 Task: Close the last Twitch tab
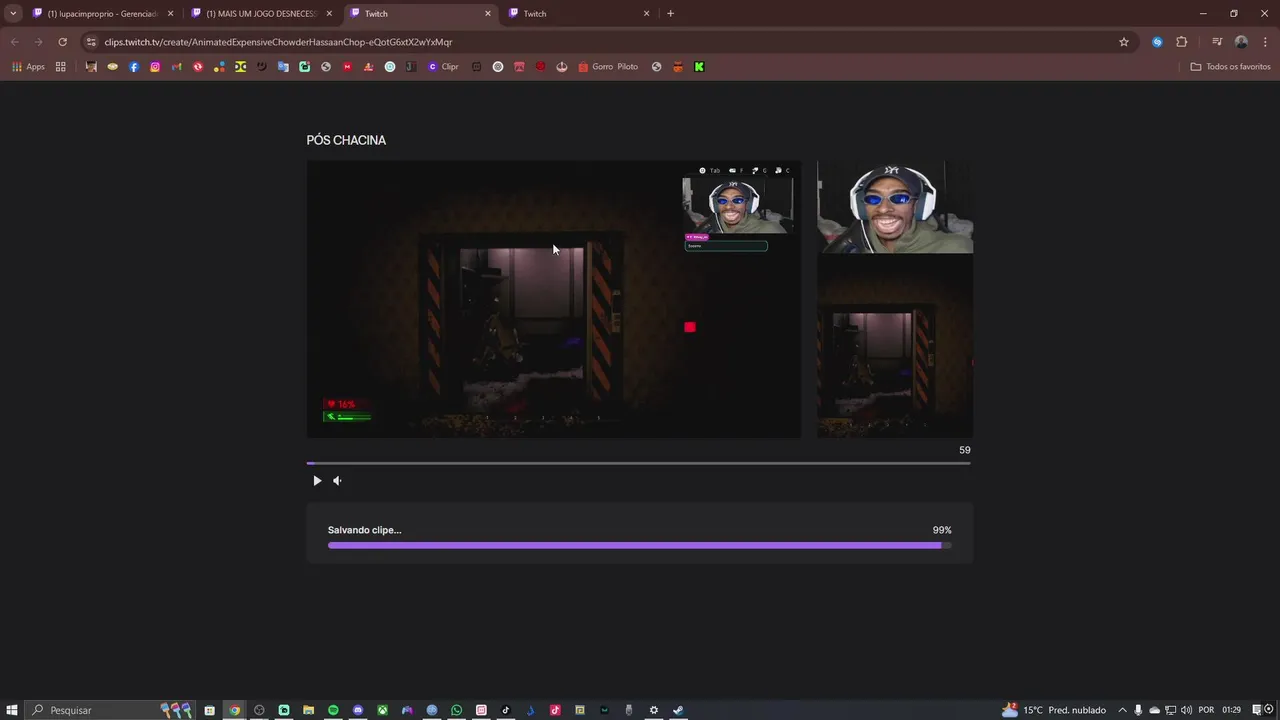[646, 14]
